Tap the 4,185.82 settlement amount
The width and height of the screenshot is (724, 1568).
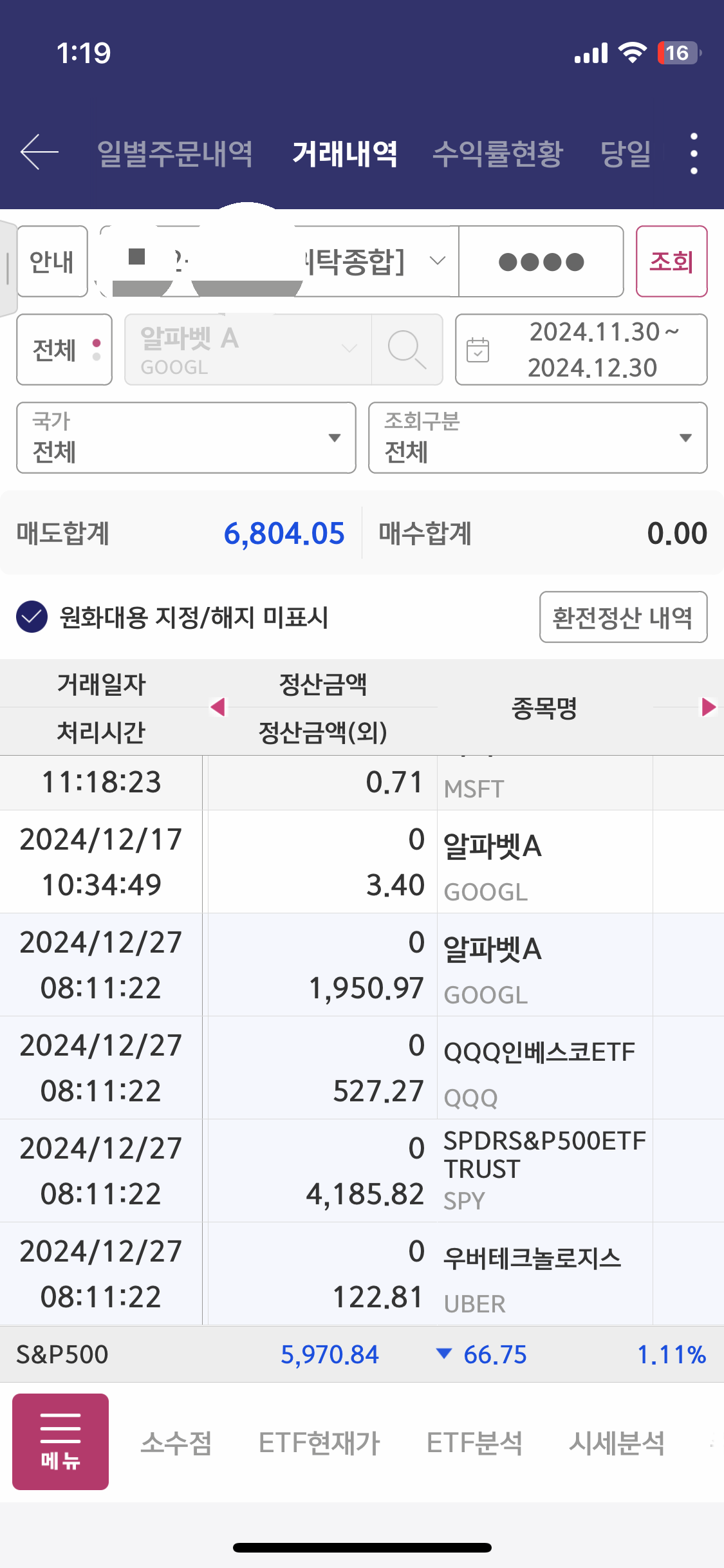tap(365, 1194)
